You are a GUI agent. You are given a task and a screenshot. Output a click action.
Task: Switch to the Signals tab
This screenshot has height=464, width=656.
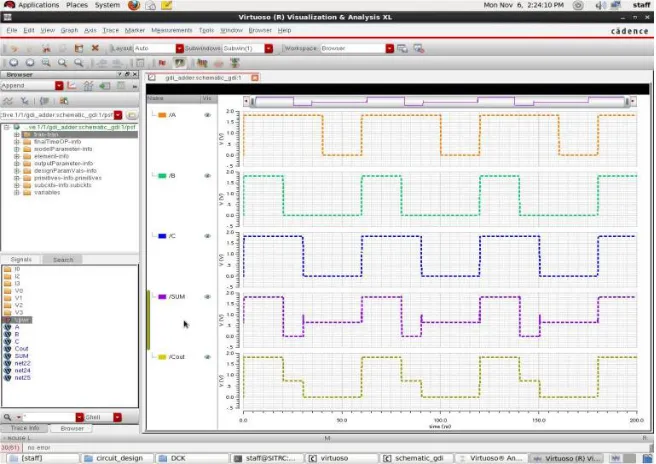pyautogui.click(x=21, y=259)
